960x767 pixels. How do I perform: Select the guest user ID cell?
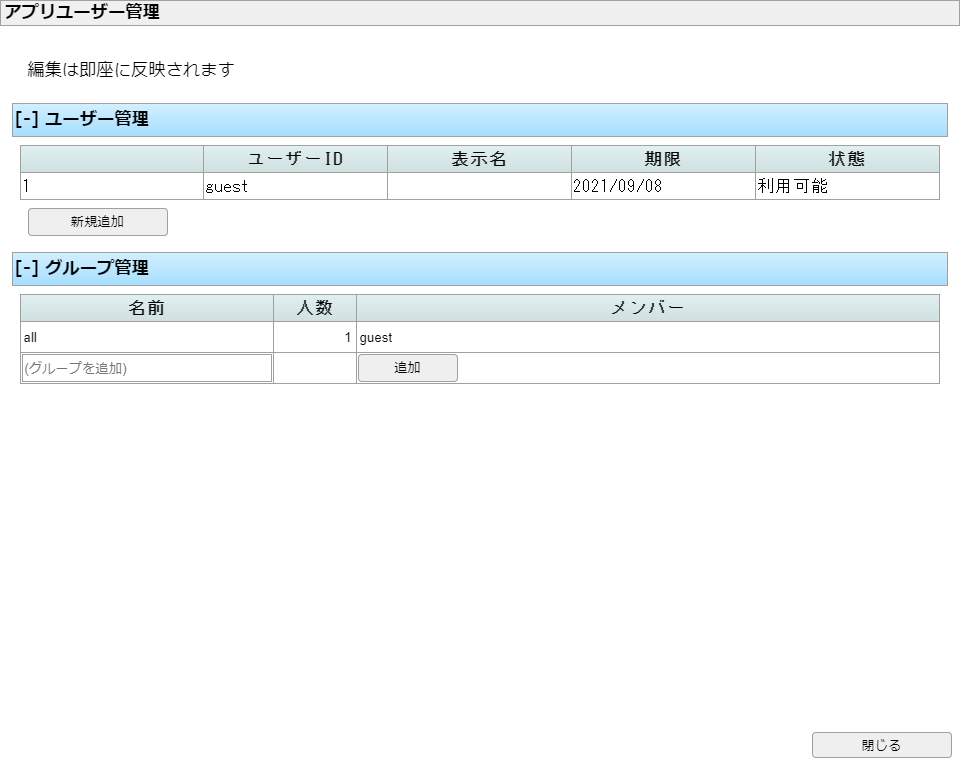pos(295,186)
